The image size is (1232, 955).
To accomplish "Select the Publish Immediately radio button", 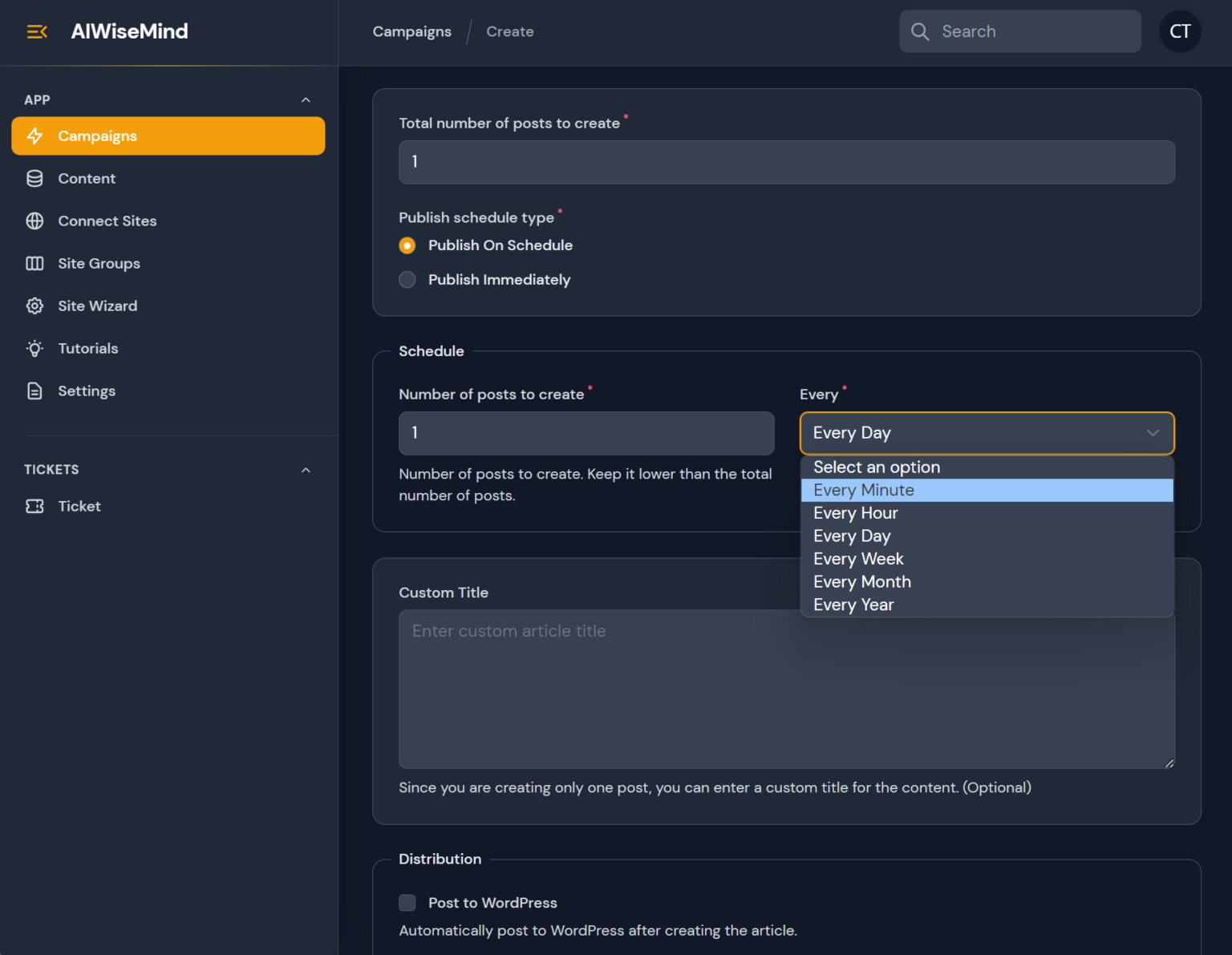I will click(407, 280).
